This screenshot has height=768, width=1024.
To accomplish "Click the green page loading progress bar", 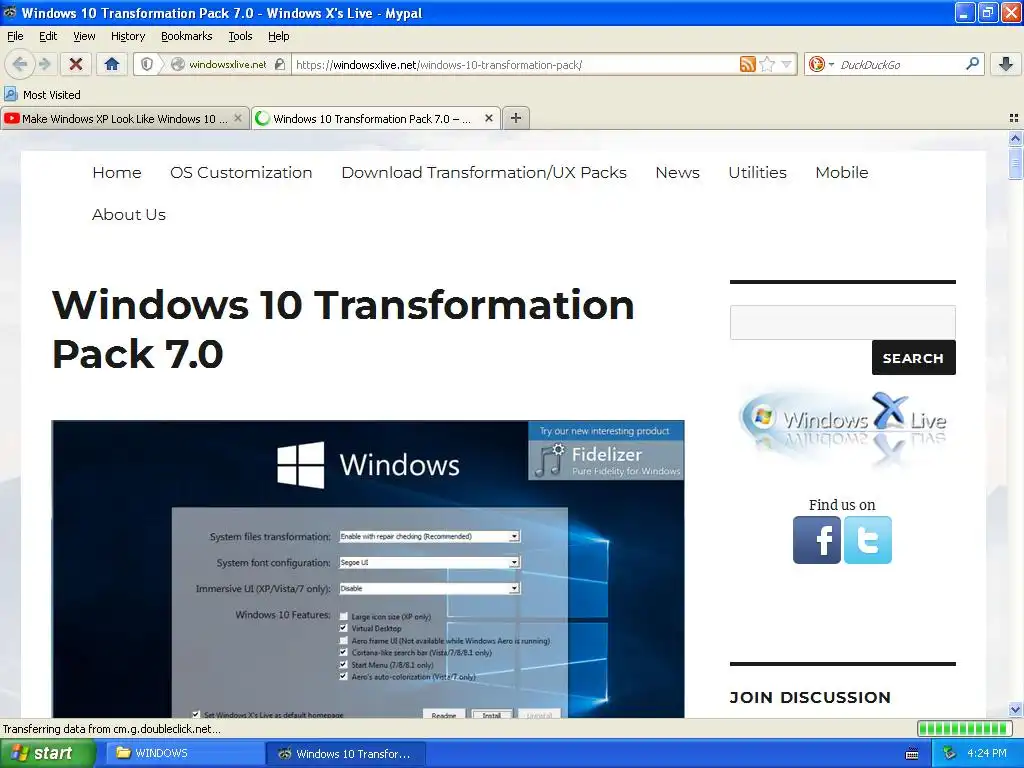I will pos(965,729).
